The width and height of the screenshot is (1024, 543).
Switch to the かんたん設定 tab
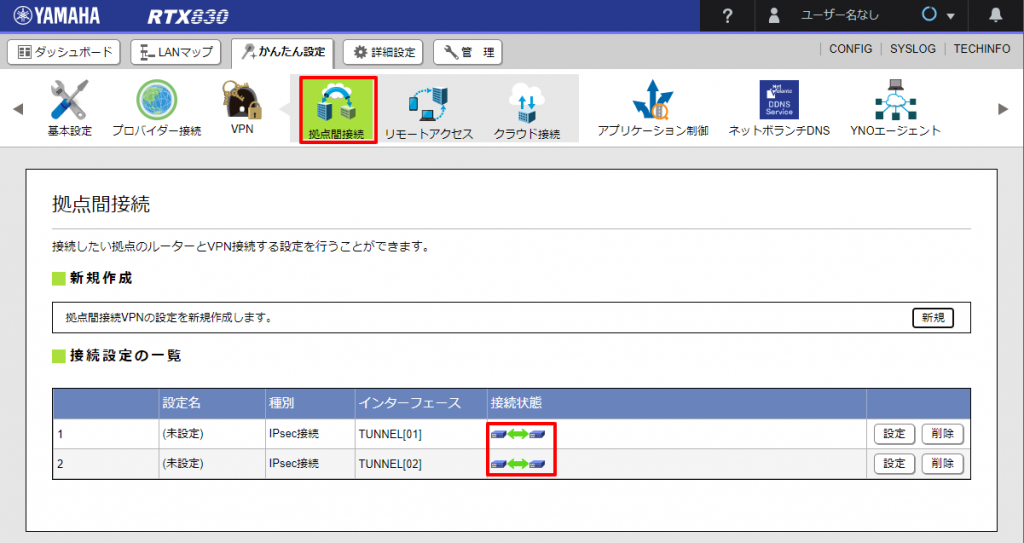tap(283, 52)
